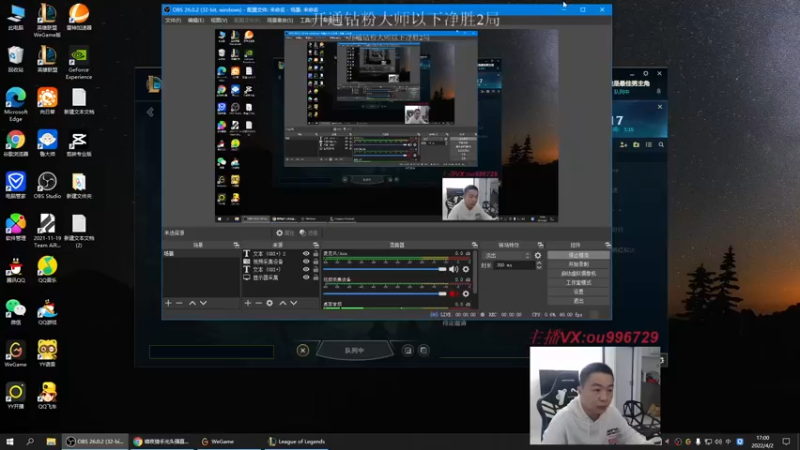Open File Explorer from taskbar
This screenshot has width=800, height=450.
click(51, 441)
